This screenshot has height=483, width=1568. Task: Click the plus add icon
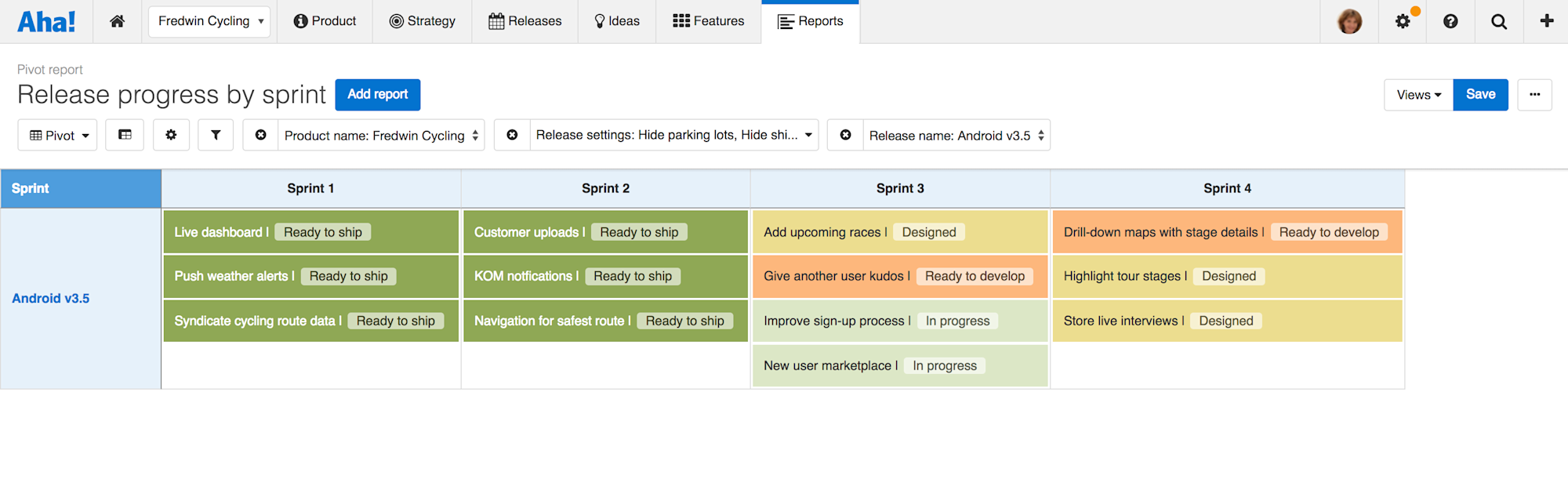coord(1546,21)
